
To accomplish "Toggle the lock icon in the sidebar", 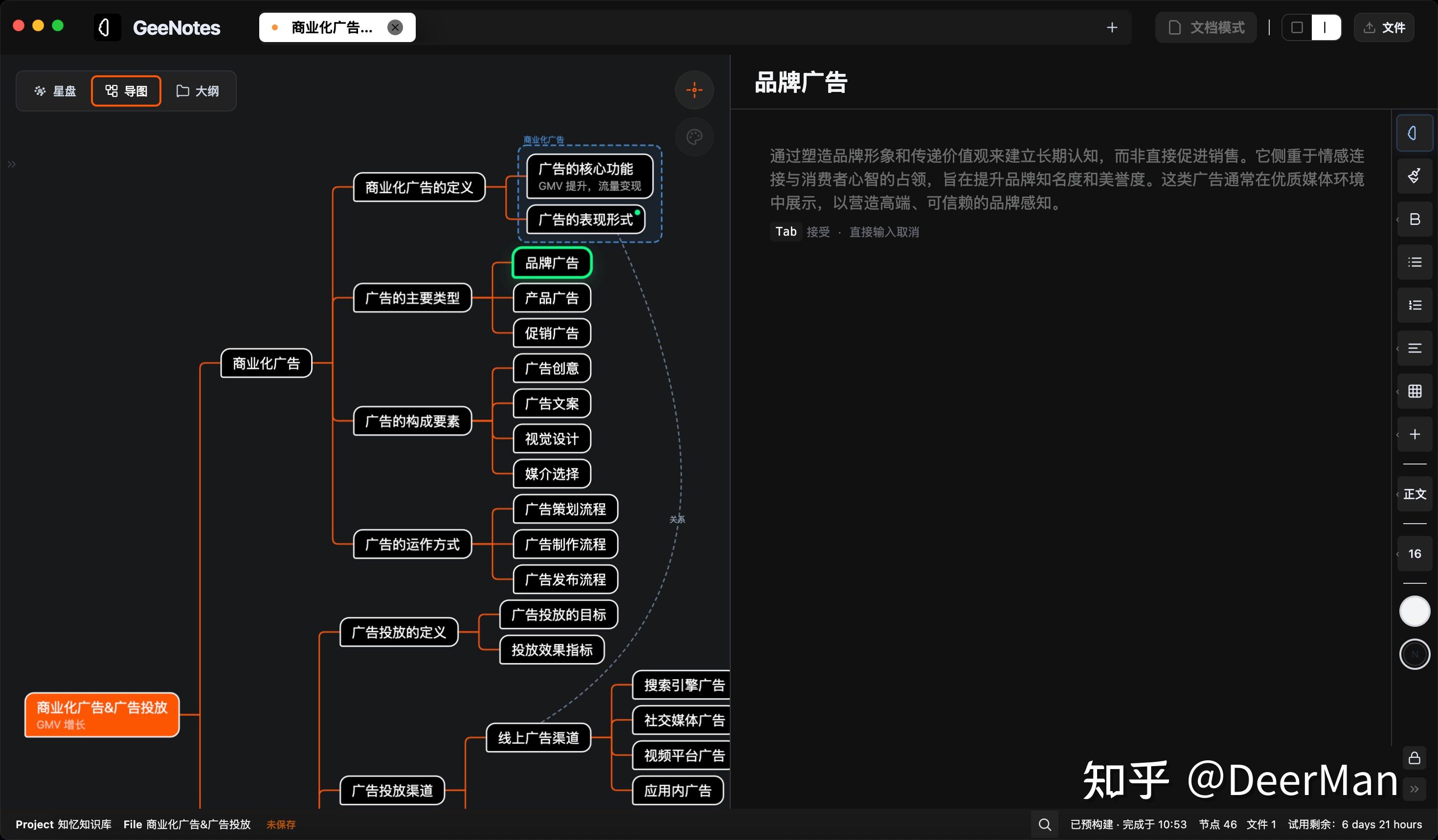I will [x=1414, y=758].
